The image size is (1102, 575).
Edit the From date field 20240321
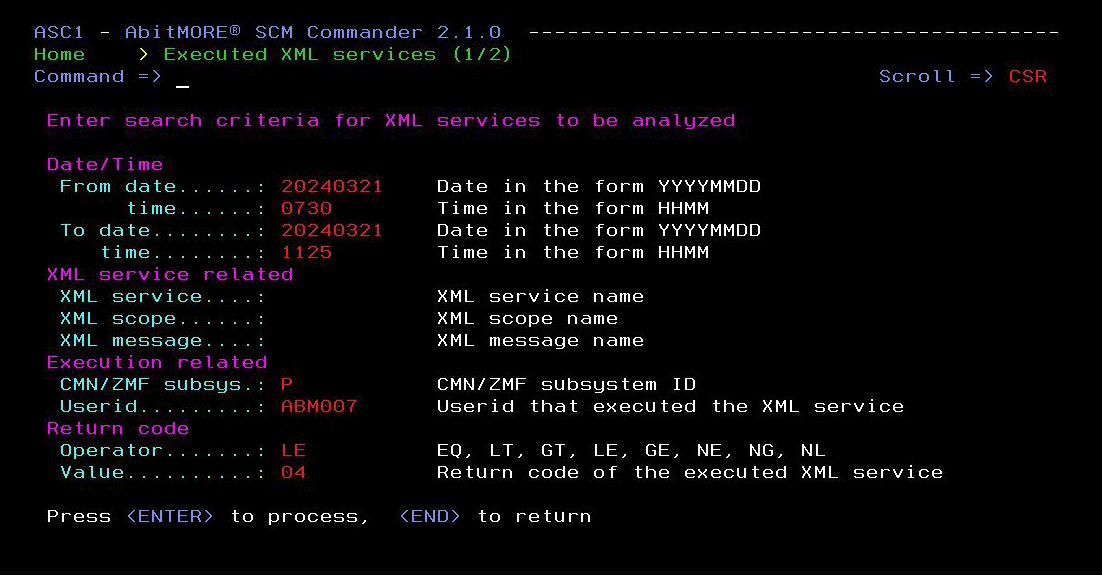[332, 187]
